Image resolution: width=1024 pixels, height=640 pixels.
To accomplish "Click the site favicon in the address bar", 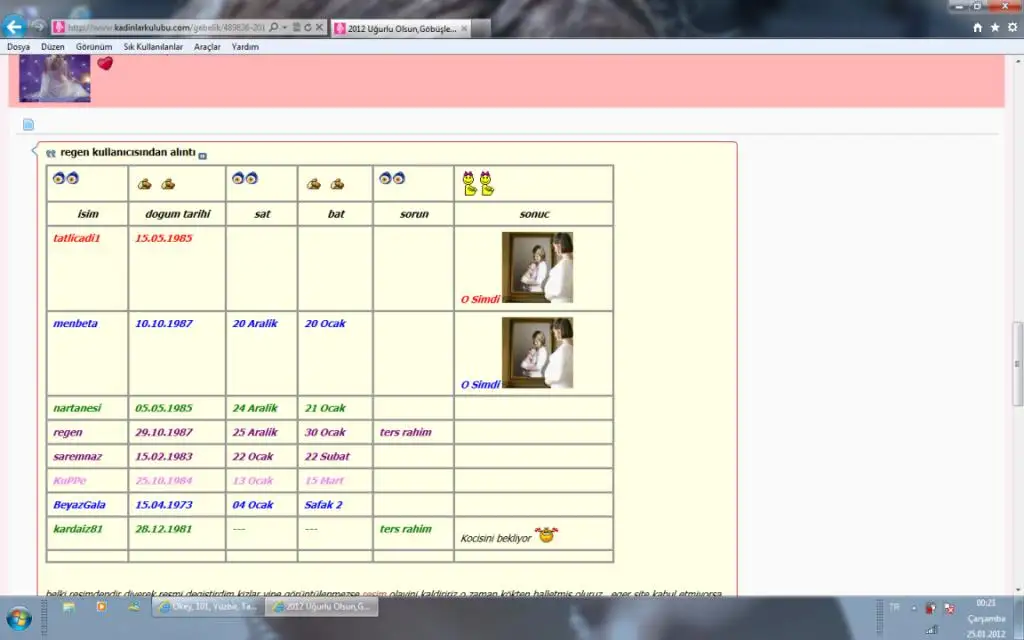I will coord(59,27).
